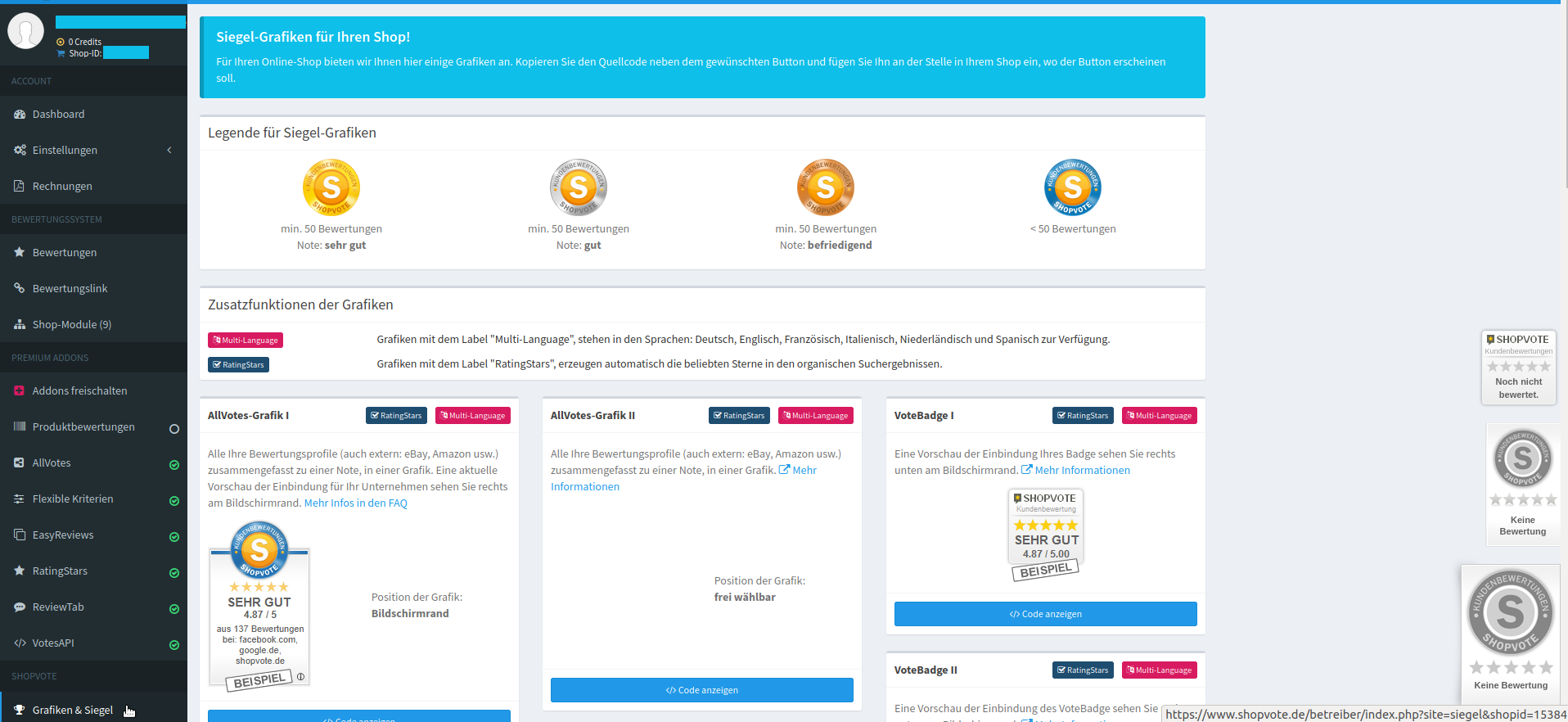This screenshot has width=1568, height=722.
Task: Click the SEHR GUT VoteBadge example thumbnail
Action: pos(1046,534)
